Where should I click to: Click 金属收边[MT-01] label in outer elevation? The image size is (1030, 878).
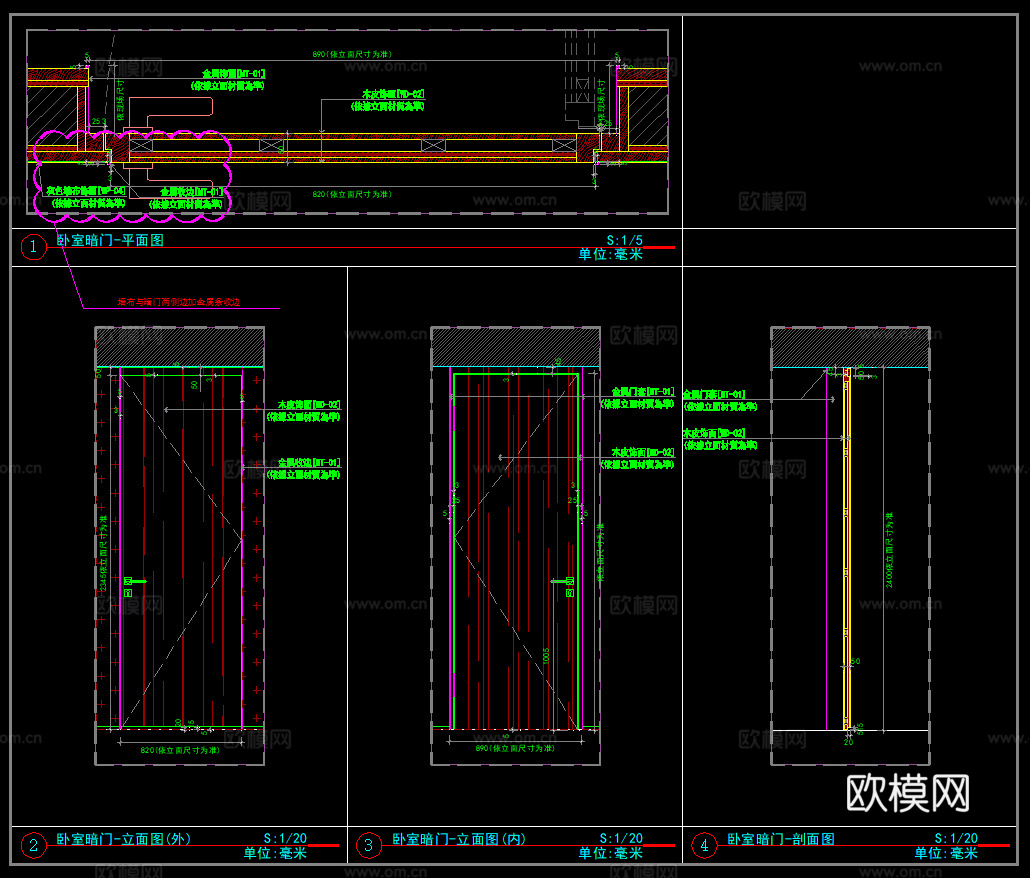click(x=309, y=463)
